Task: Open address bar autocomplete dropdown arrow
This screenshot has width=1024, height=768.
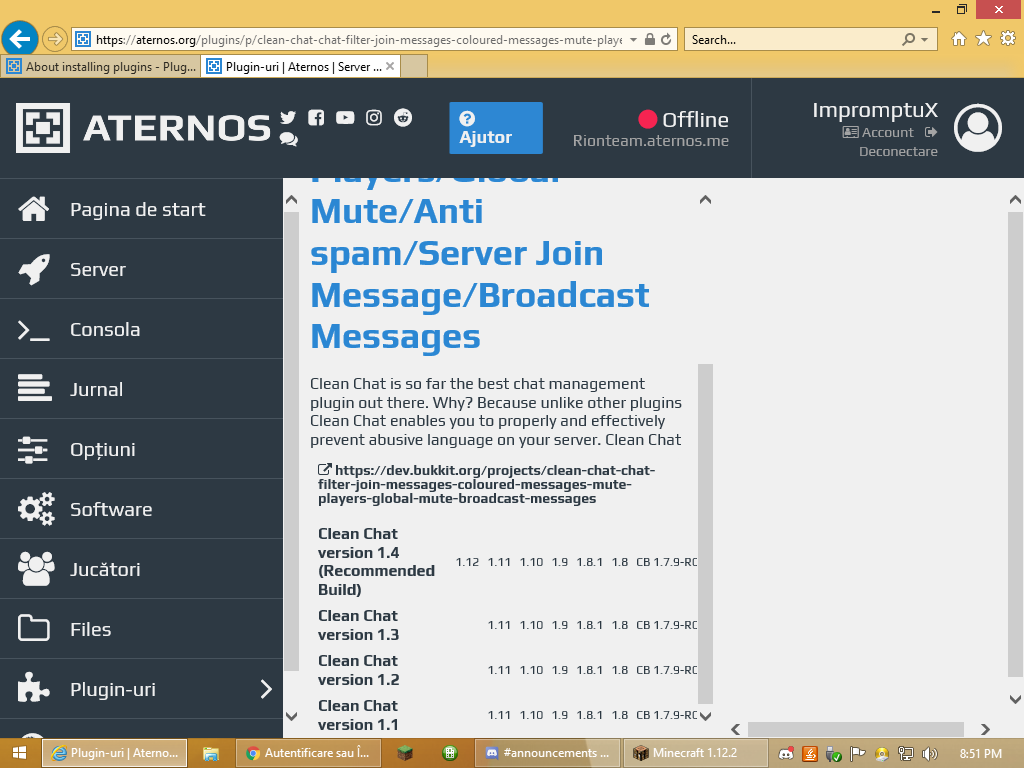Action: [x=633, y=40]
